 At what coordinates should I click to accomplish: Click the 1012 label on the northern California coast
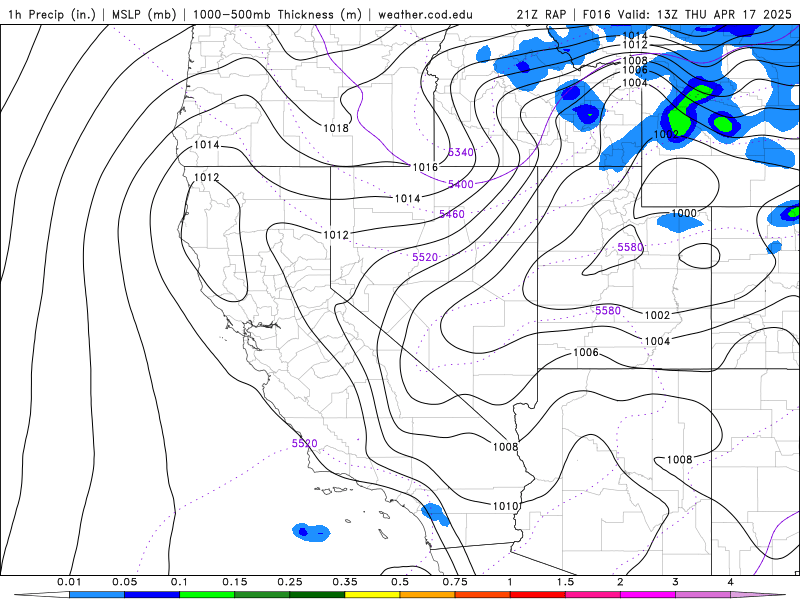(x=207, y=178)
